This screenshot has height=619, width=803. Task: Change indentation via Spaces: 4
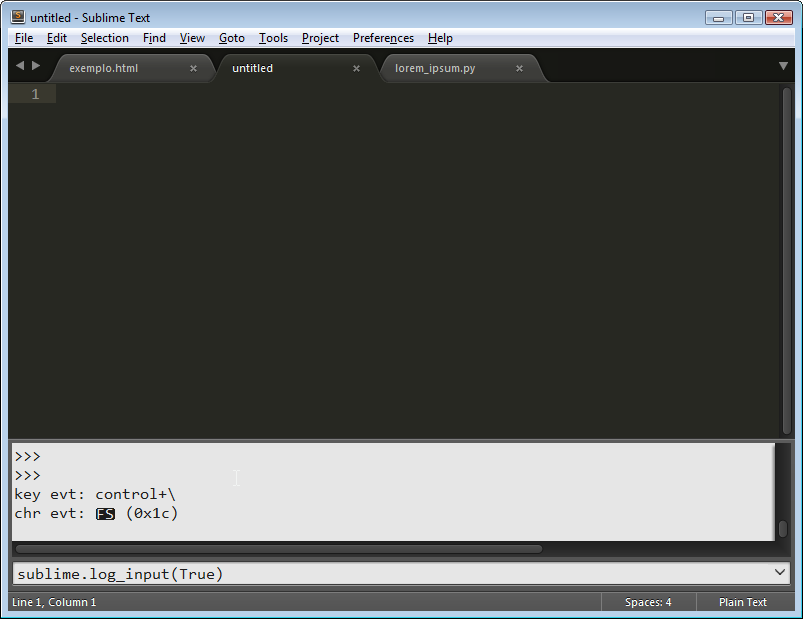point(649,602)
